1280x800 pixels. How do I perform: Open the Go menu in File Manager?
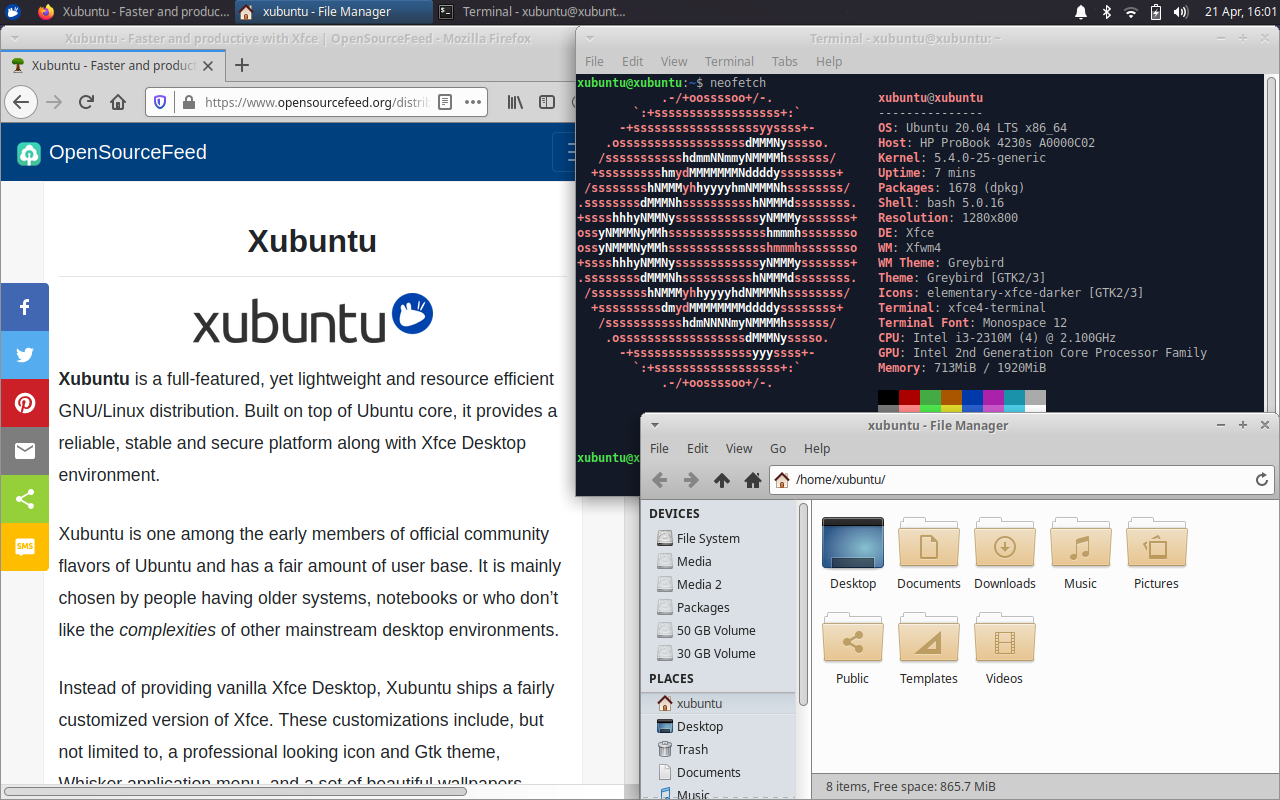(777, 448)
